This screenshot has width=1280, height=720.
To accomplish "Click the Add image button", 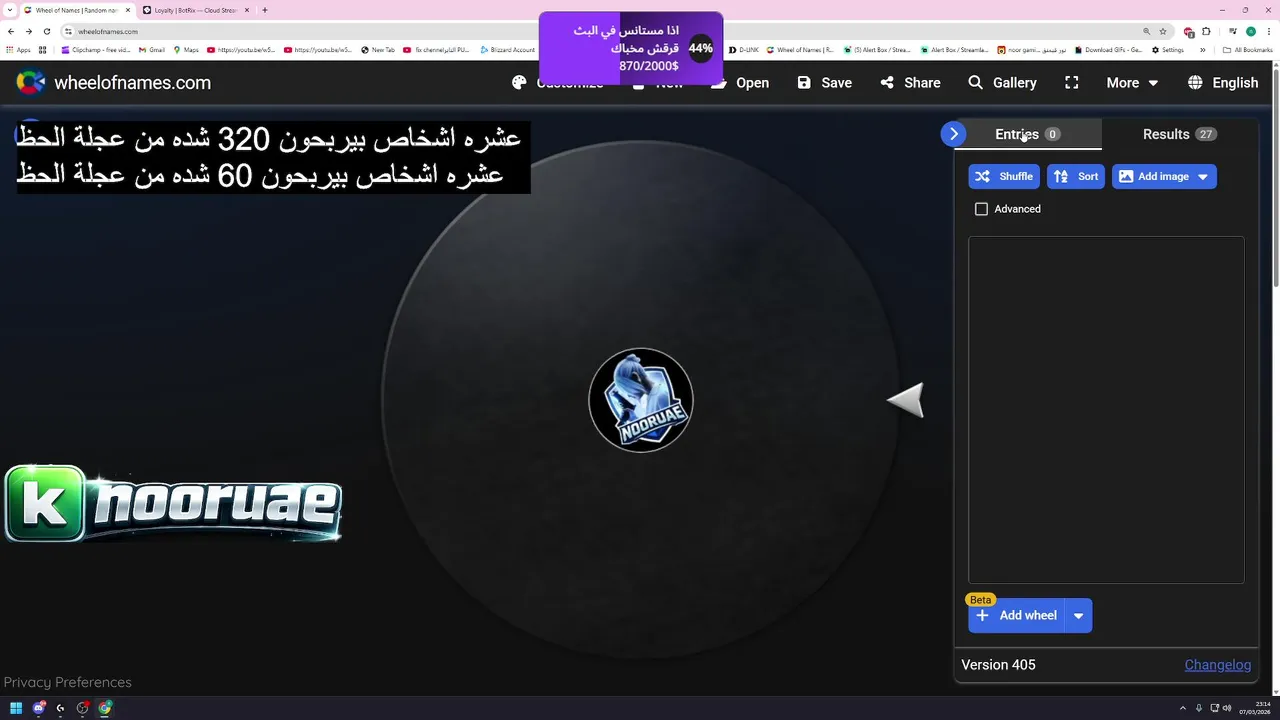I will pos(1153,177).
